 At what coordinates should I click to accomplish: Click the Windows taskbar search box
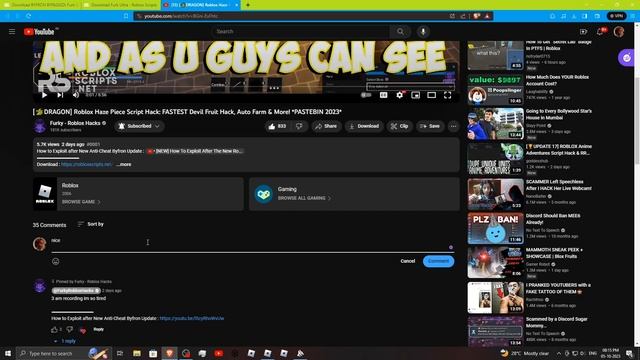(64, 353)
